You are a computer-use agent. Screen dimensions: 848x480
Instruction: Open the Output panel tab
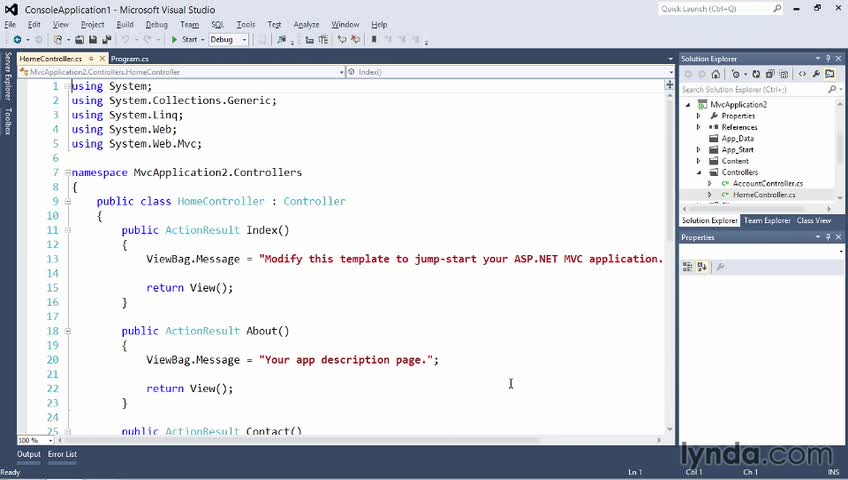tap(29, 454)
